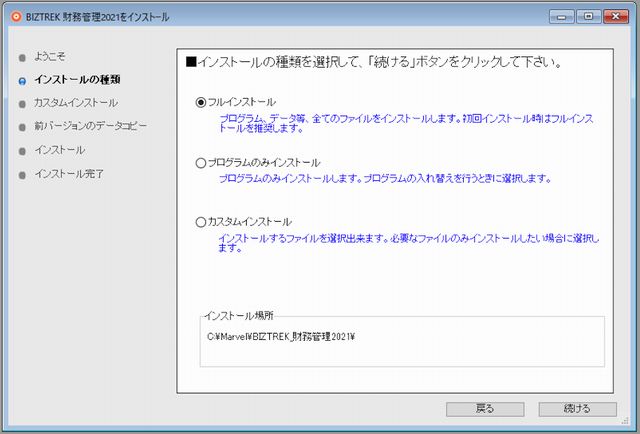Click the インストールの種類 step label
640x434 pixels.
(x=77, y=79)
